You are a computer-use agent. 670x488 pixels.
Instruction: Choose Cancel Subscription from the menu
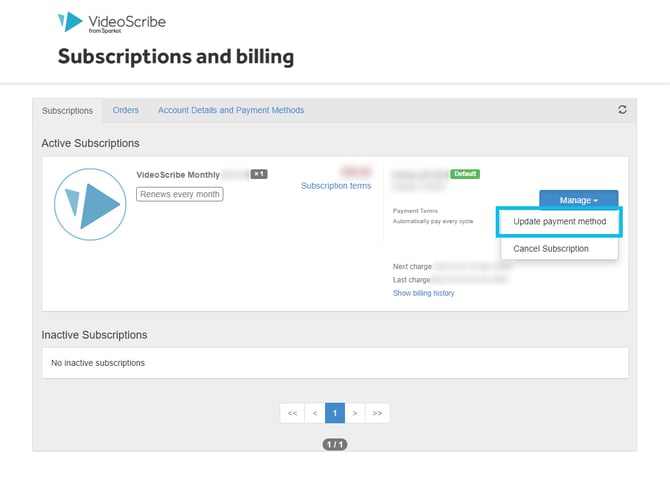point(551,249)
